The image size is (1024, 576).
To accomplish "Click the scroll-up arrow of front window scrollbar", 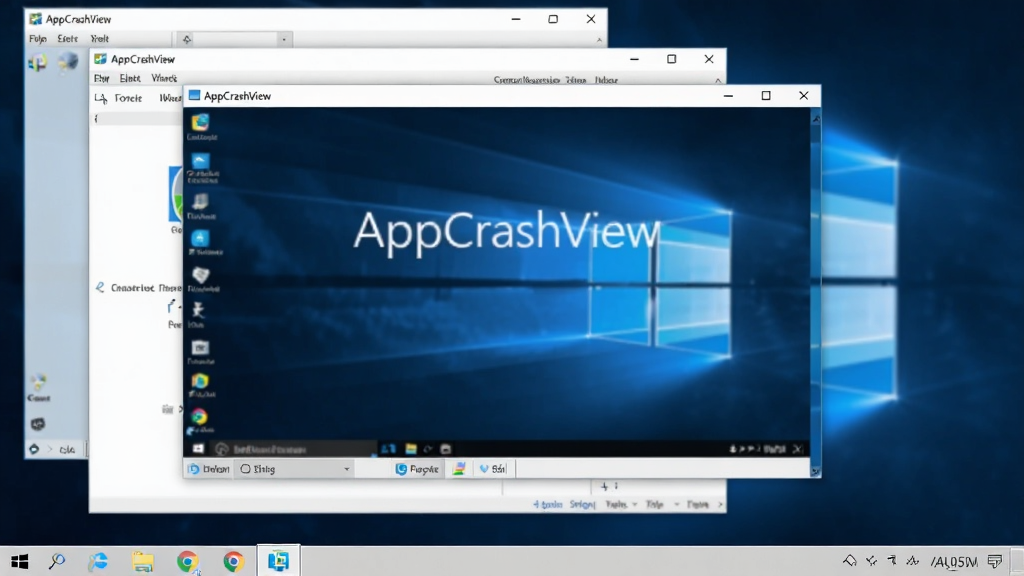I will click(x=816, y=119).
